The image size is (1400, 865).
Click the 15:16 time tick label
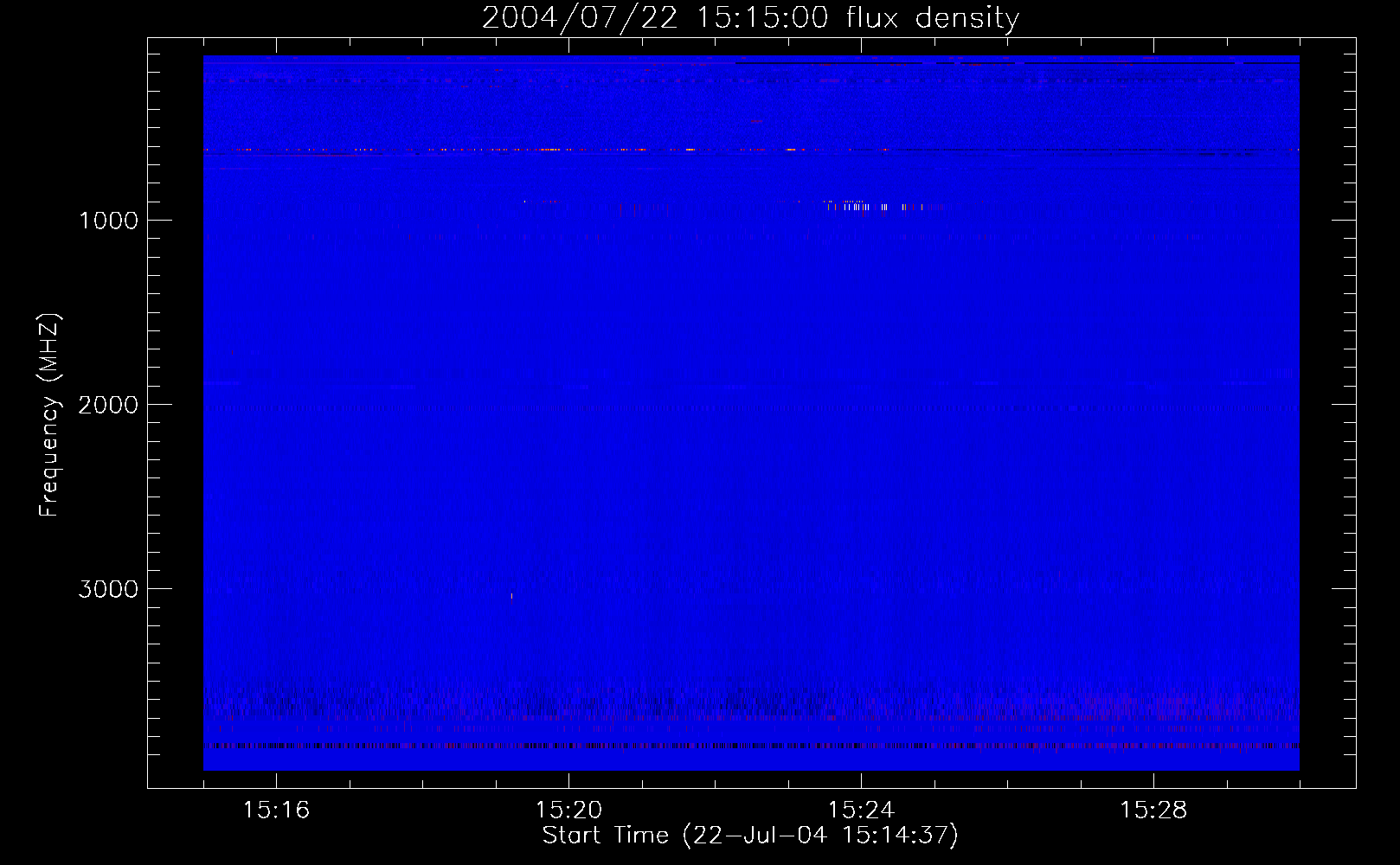[276, 811]
